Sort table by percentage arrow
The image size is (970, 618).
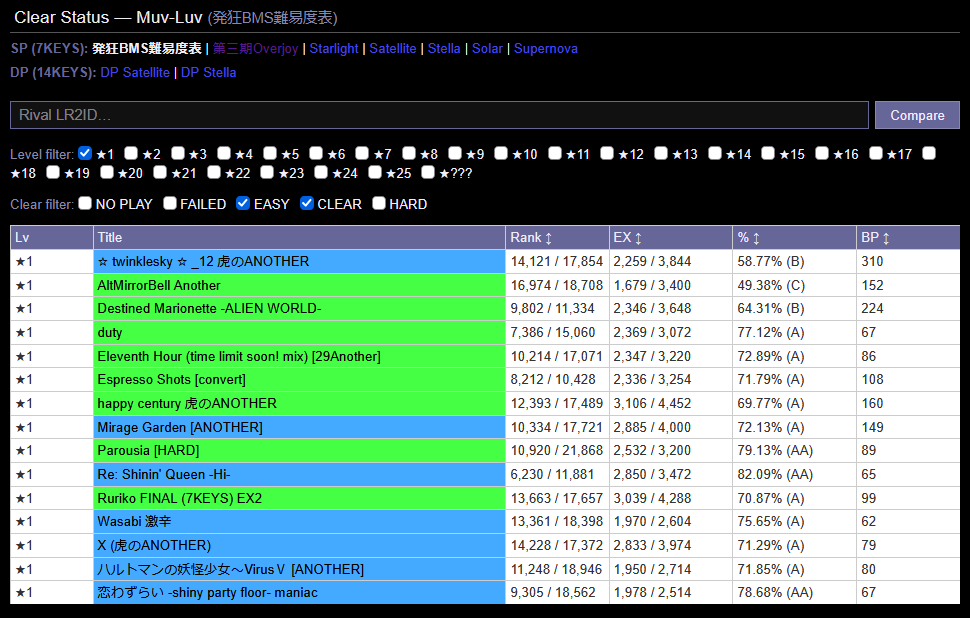[x=756, y=238]
